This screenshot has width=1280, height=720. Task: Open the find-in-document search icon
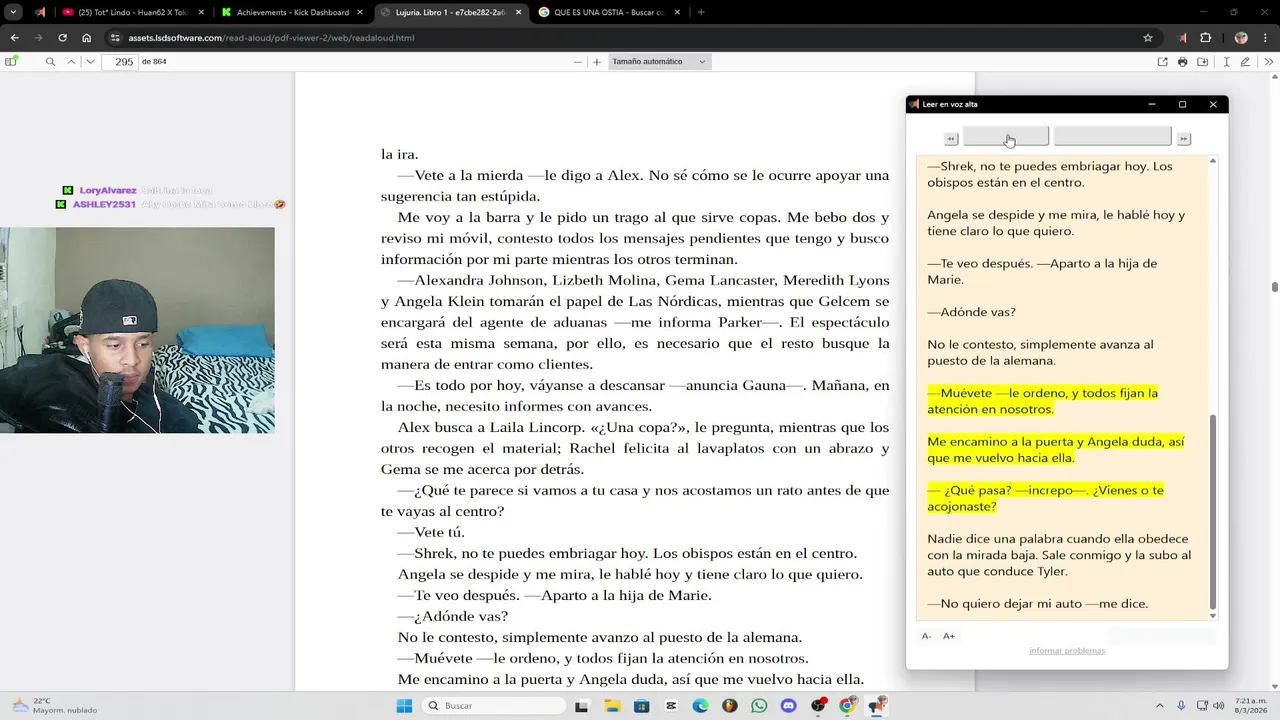click(x=50, y=62)
